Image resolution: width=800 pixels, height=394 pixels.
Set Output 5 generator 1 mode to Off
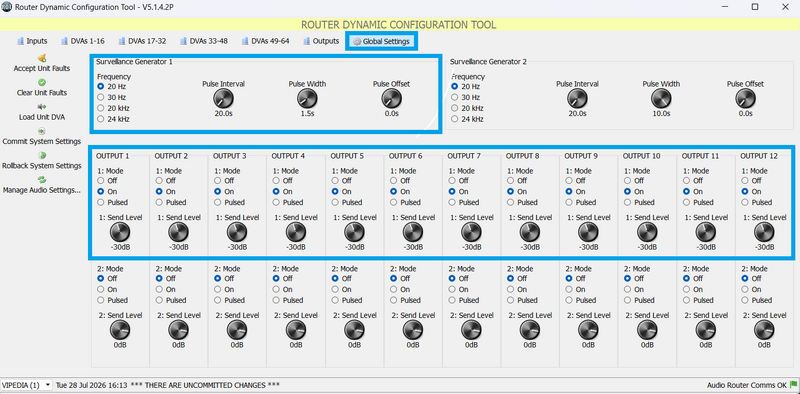[x=335, y=181]
